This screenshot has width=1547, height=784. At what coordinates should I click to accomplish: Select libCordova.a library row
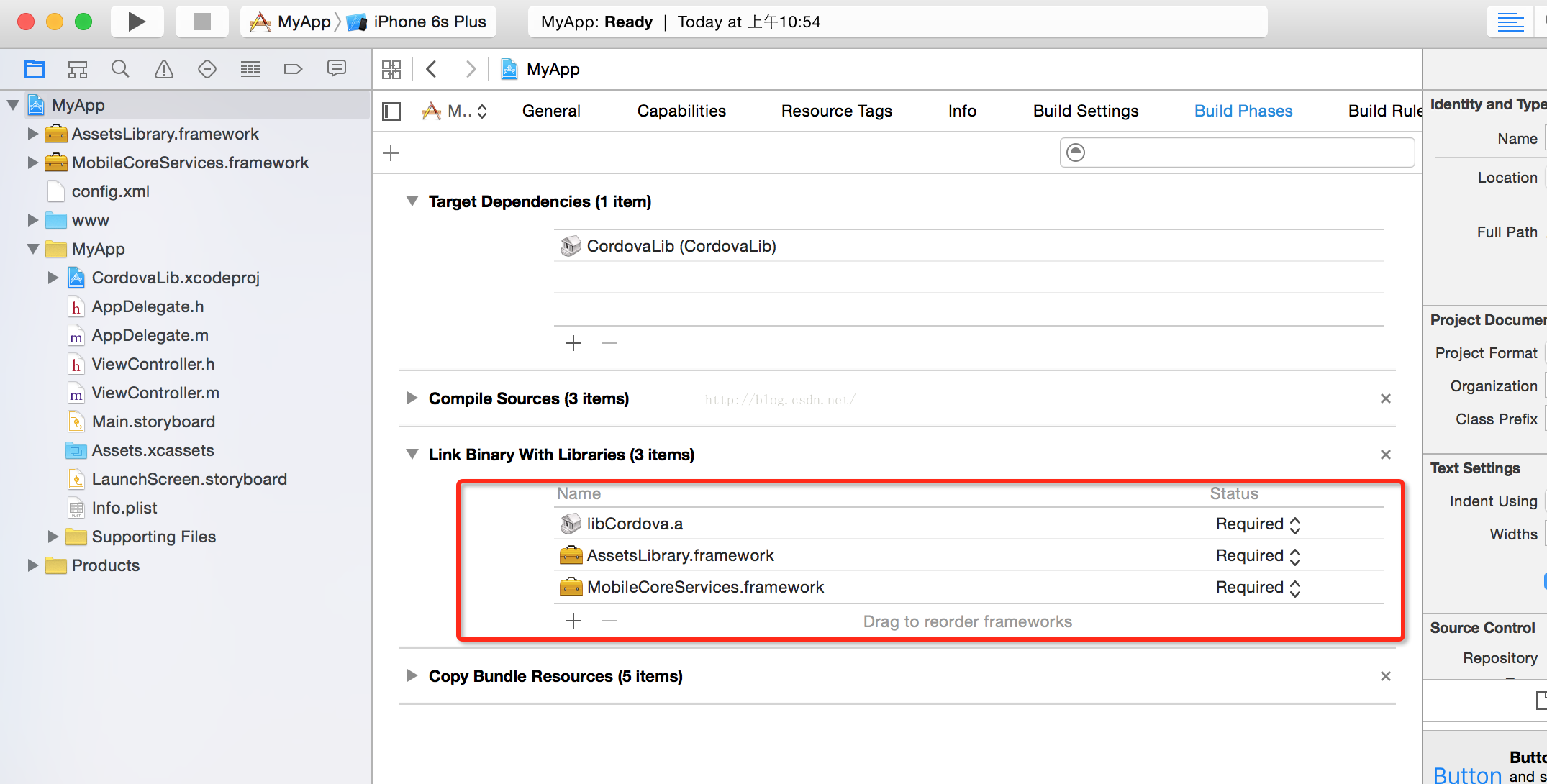(969, 524)
